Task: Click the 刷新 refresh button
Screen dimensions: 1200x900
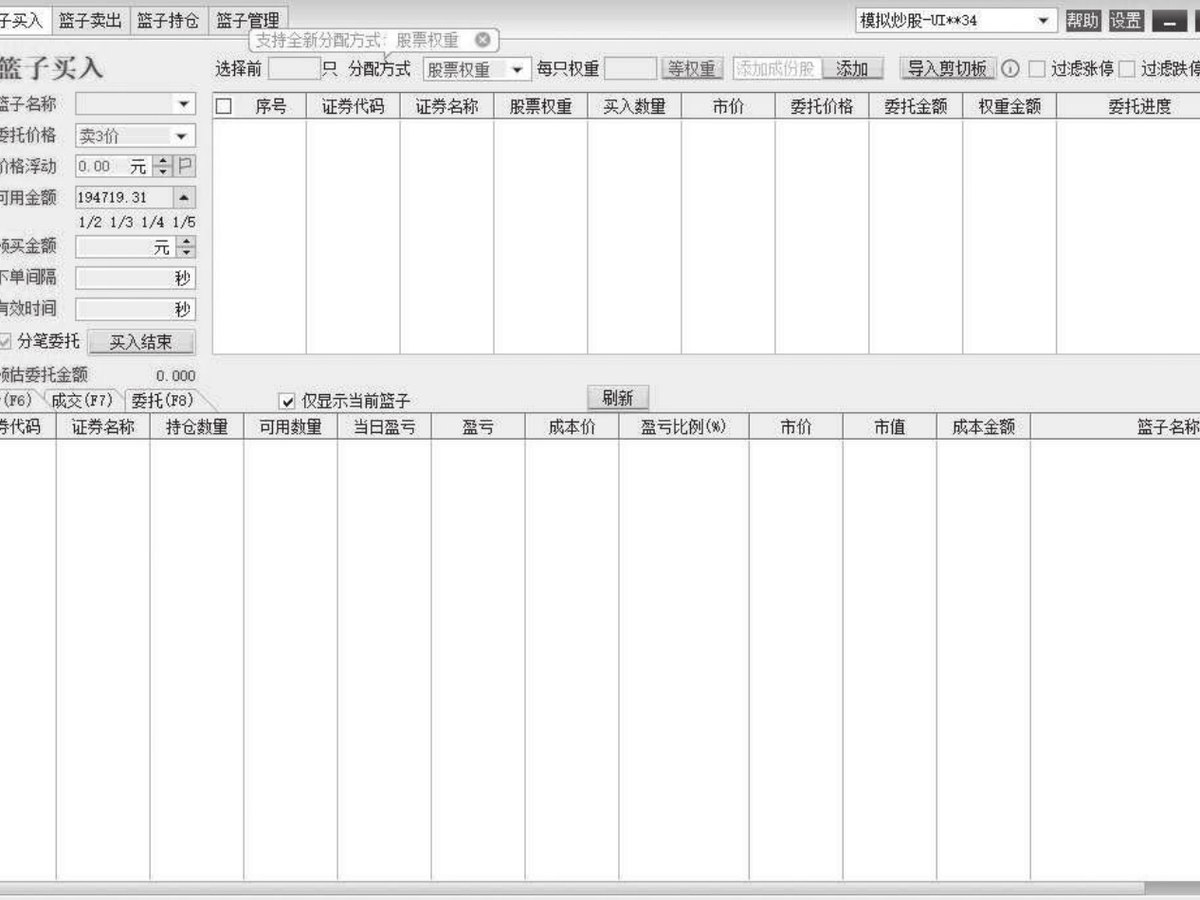Action: click(x=618, y=397)
